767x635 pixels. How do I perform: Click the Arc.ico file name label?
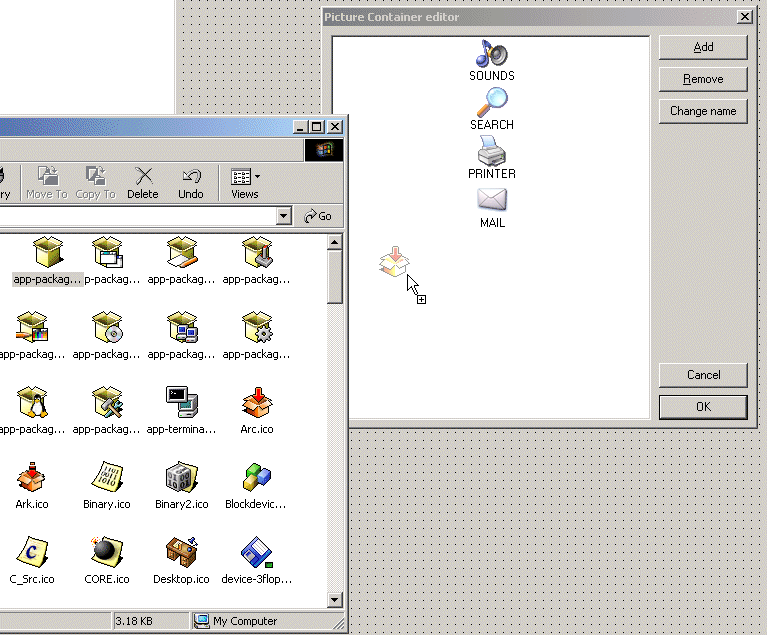[257, 429]
